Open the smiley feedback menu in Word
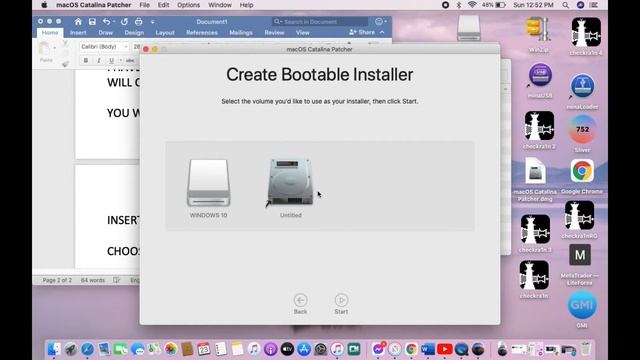This screenshot has height=360, width=640. coord(380,22)
